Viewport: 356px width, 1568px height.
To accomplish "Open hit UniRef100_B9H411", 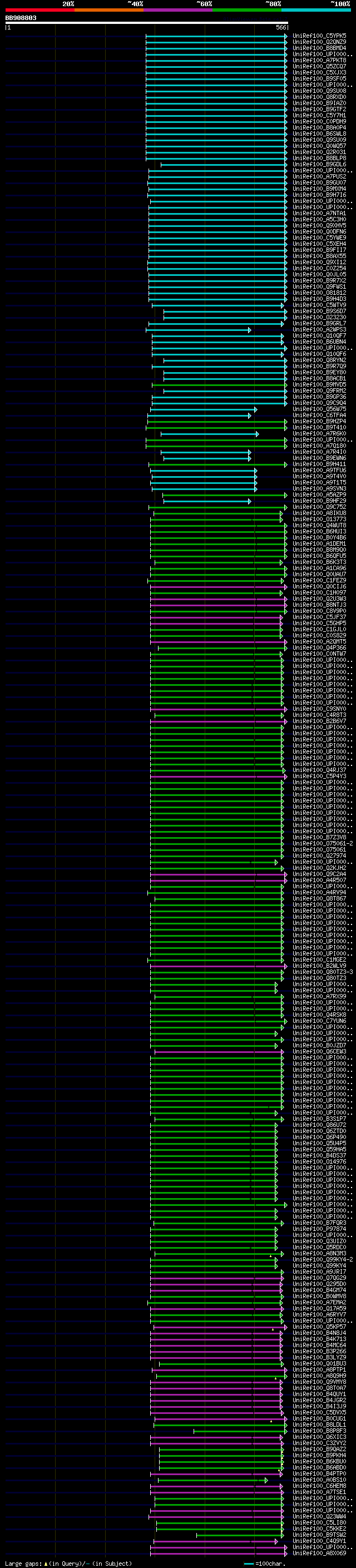I will (319, 464).
